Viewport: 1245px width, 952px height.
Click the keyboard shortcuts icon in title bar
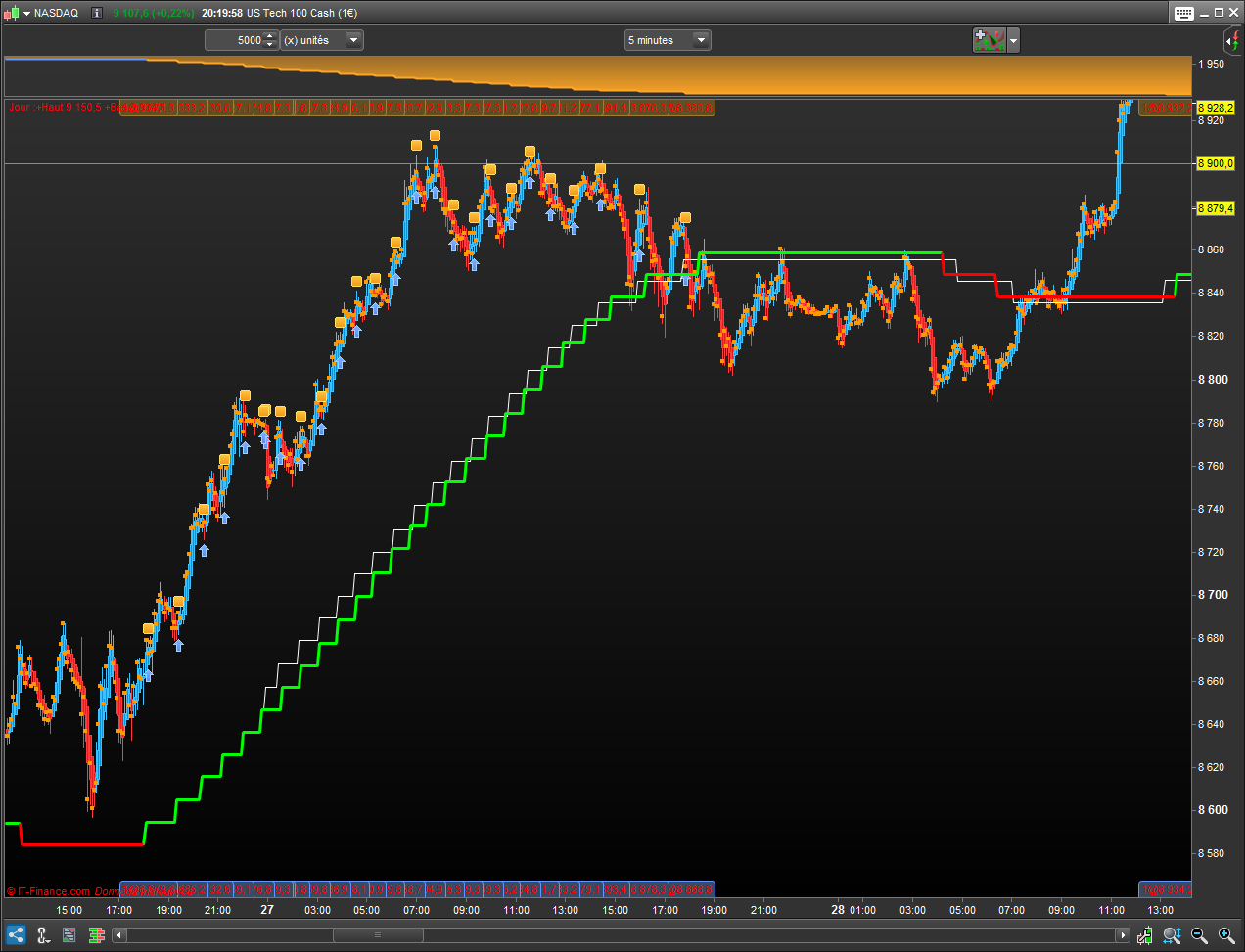[1184, 13]
